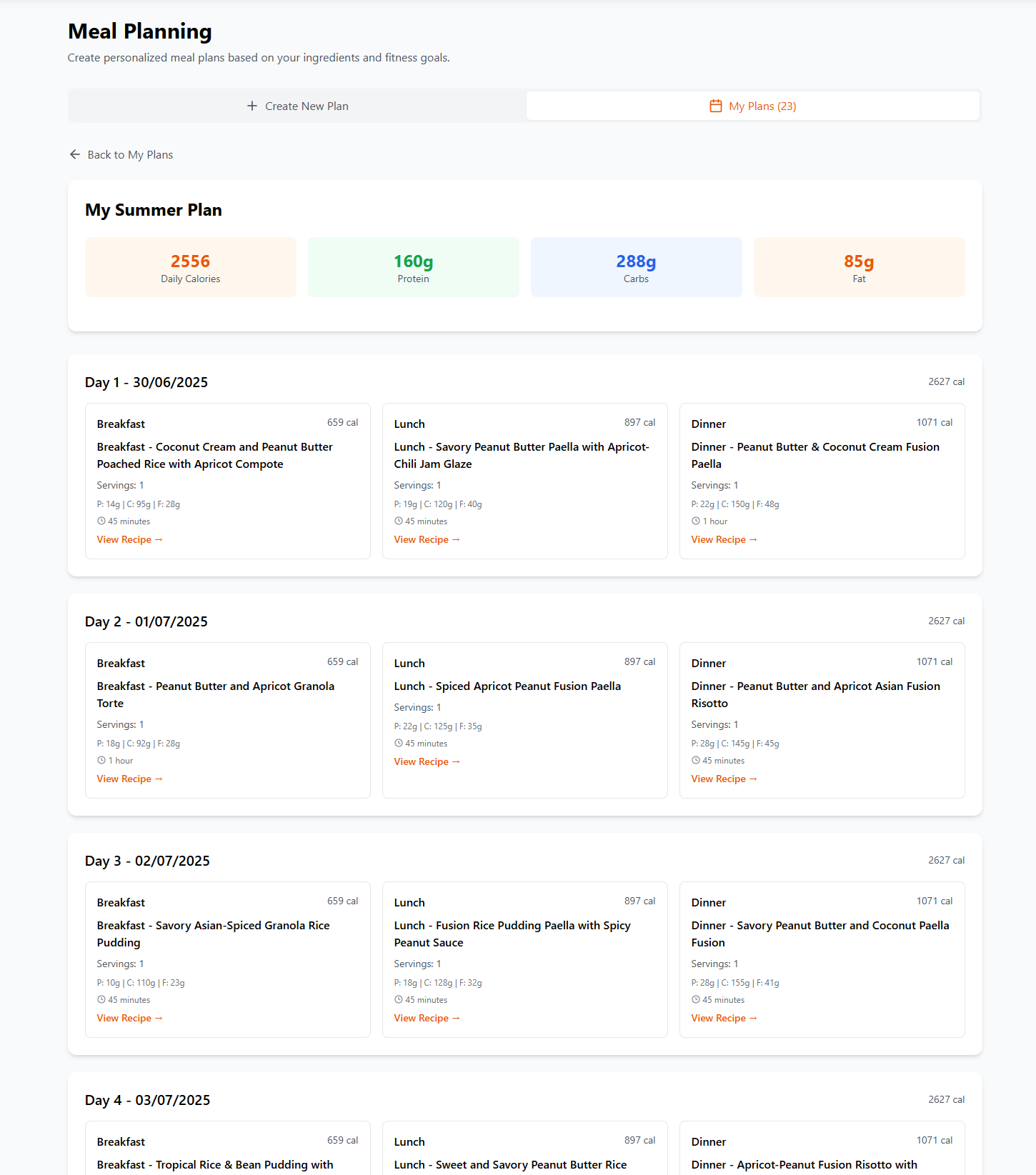This screenshot has width=1036, height=1175.
Task: View Recipe for Fusion Rice Pudding Paella lunch
Action: [427, 1019]
